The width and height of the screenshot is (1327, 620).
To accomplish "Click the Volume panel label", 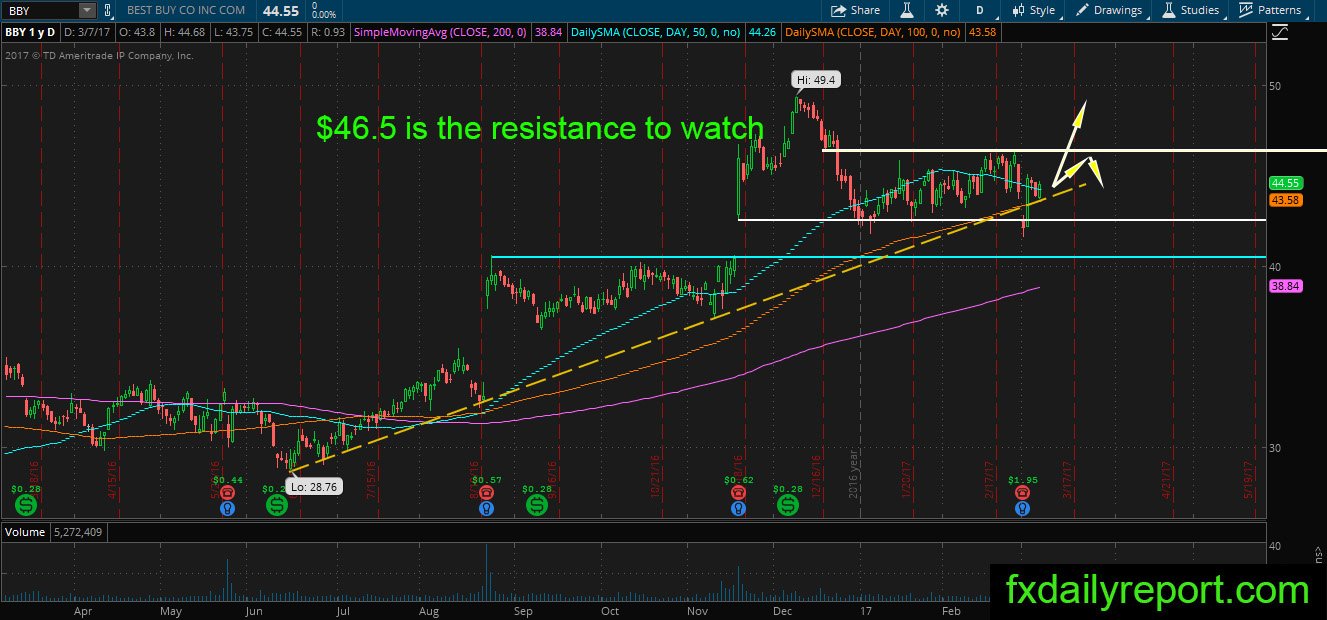I will pos(25,532).
